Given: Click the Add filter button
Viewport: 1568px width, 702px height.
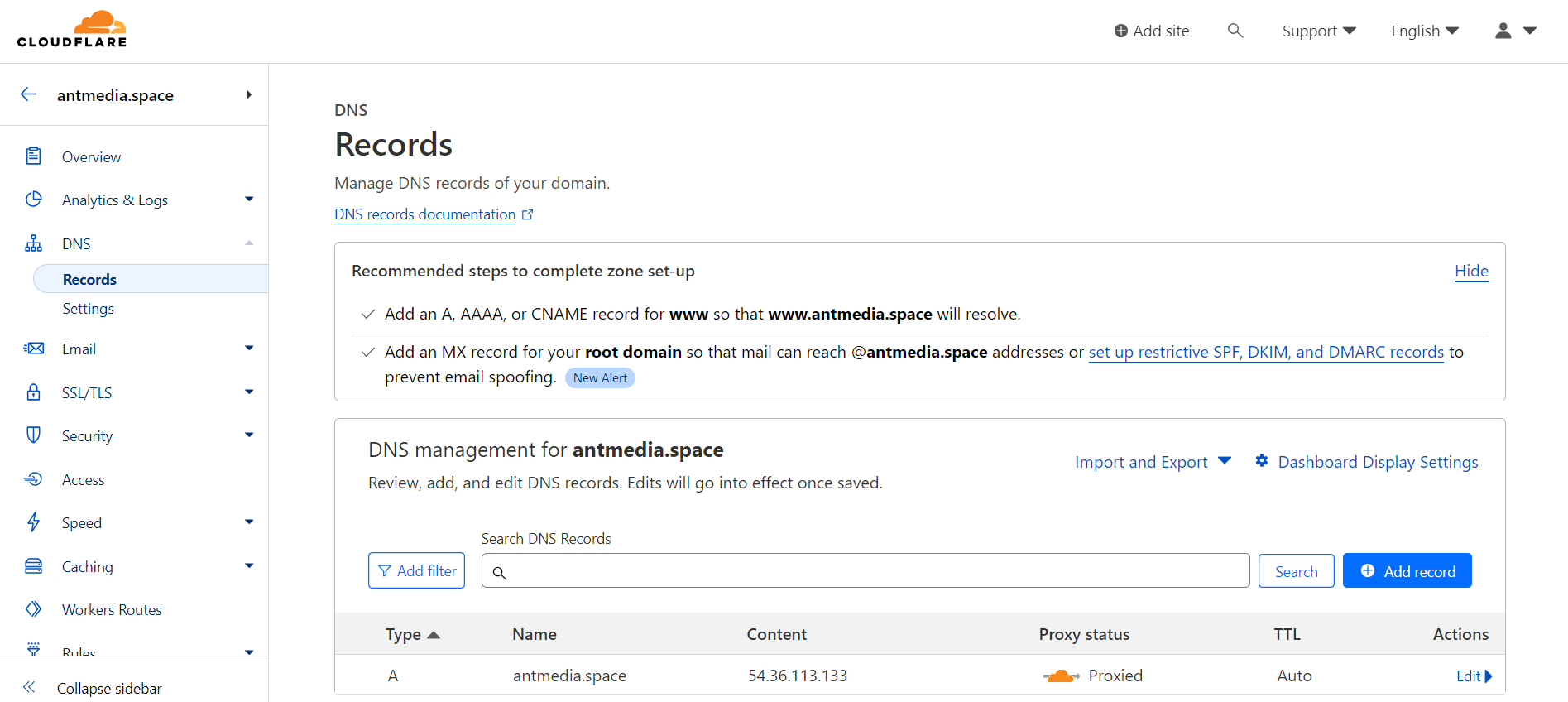Looking at the screenshot, I should [x=416, y=570].
